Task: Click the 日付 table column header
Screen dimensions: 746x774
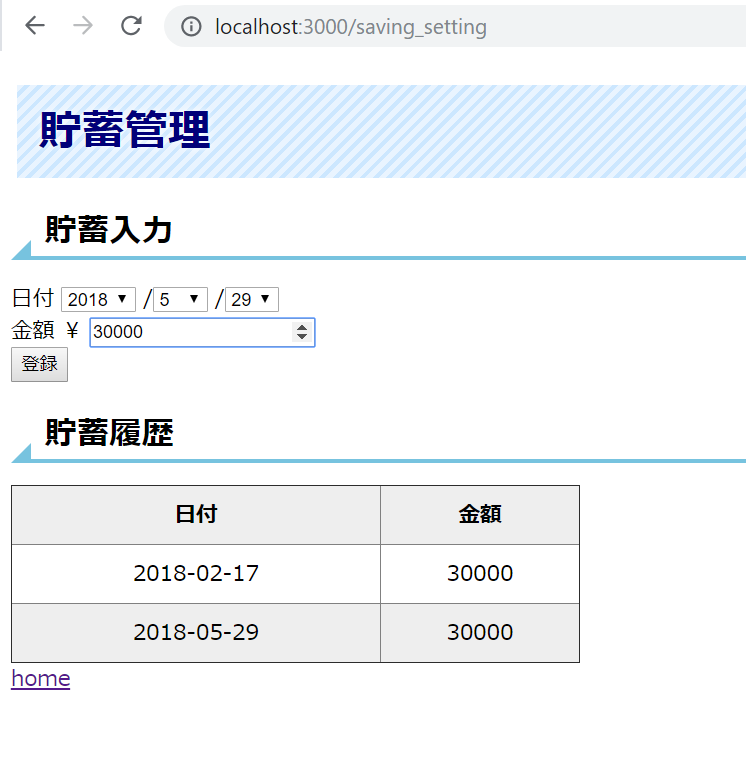Action: coord(196,515)
